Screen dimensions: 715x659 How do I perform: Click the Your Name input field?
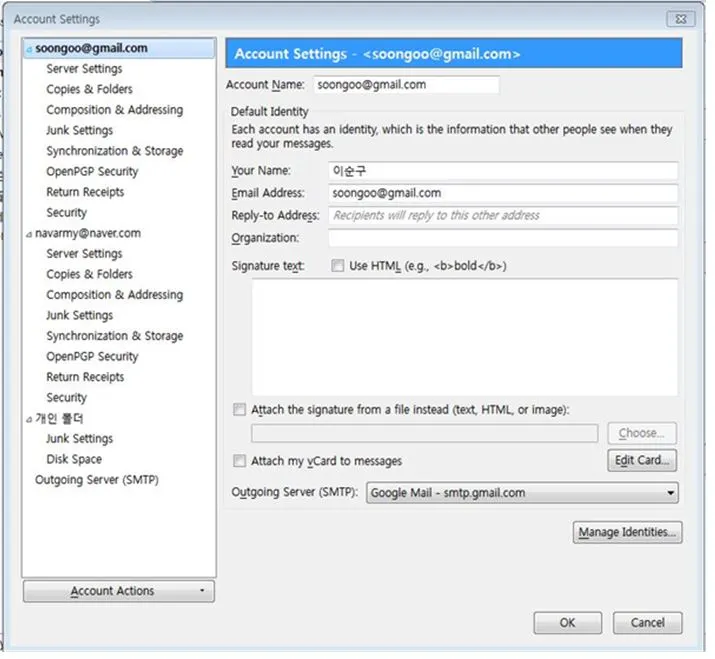pyautogui.click(x=503, y=171)
